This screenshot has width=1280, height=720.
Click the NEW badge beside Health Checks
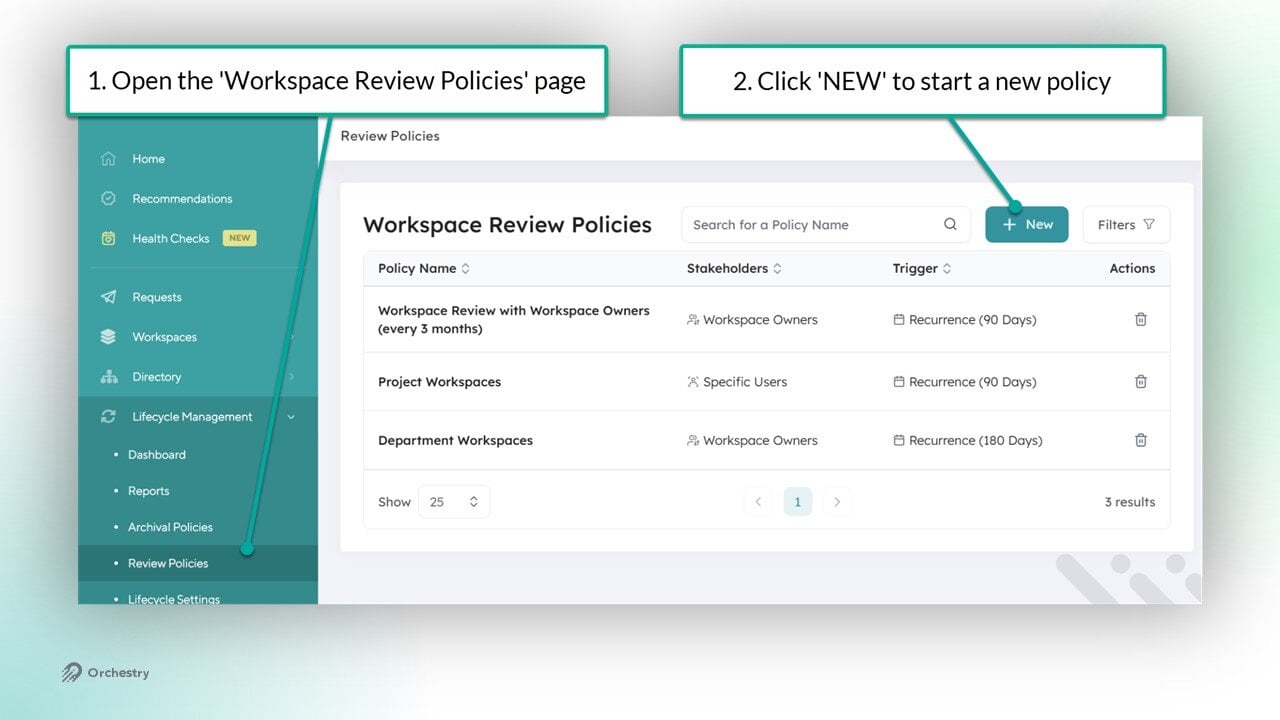click(239, 238)
